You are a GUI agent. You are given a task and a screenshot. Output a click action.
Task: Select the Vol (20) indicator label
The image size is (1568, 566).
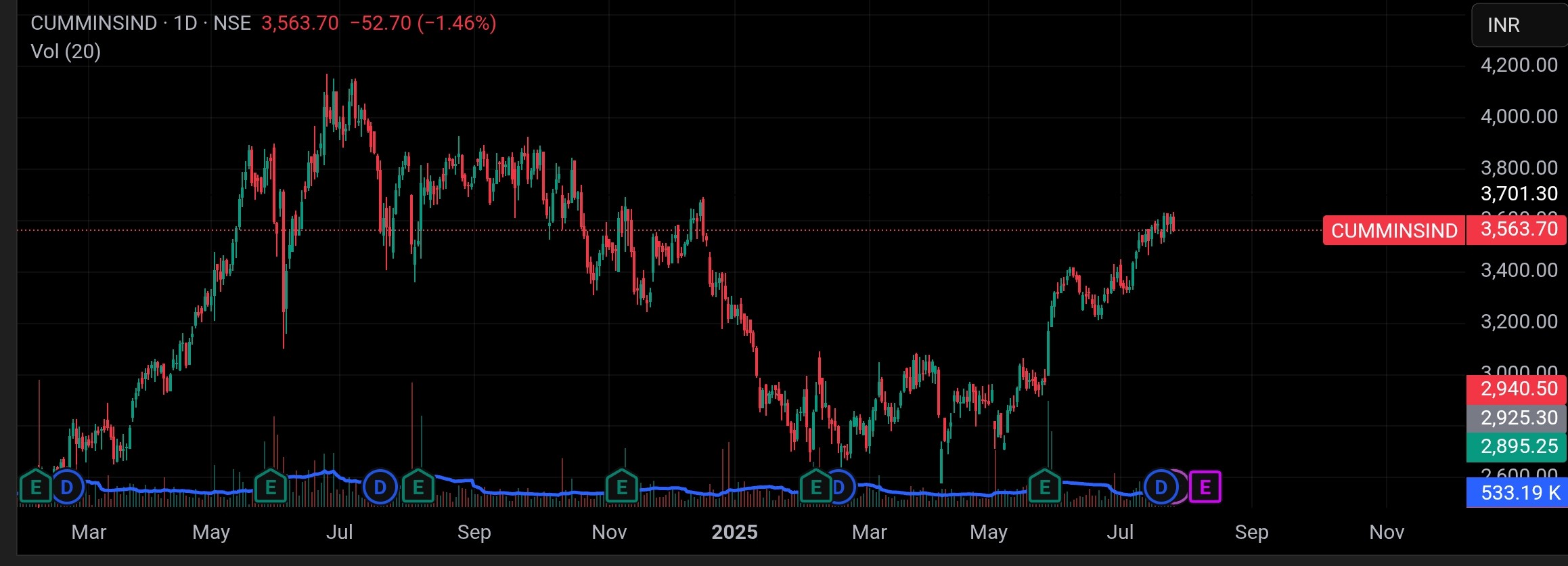[66, 51]
